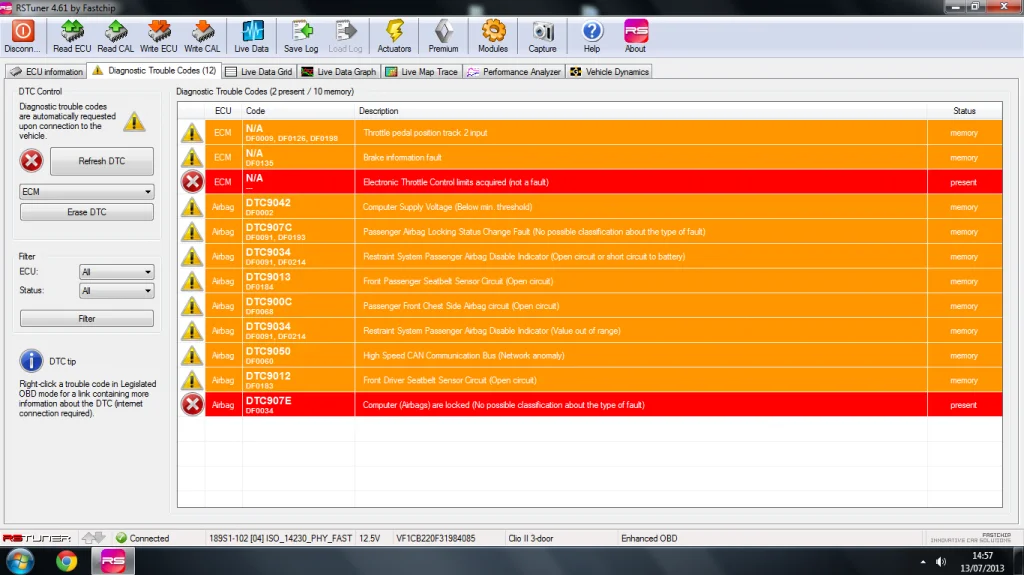Click the Erase DTC button
The height and width of the screenshot is (575, 1024).
click(87, 212)
